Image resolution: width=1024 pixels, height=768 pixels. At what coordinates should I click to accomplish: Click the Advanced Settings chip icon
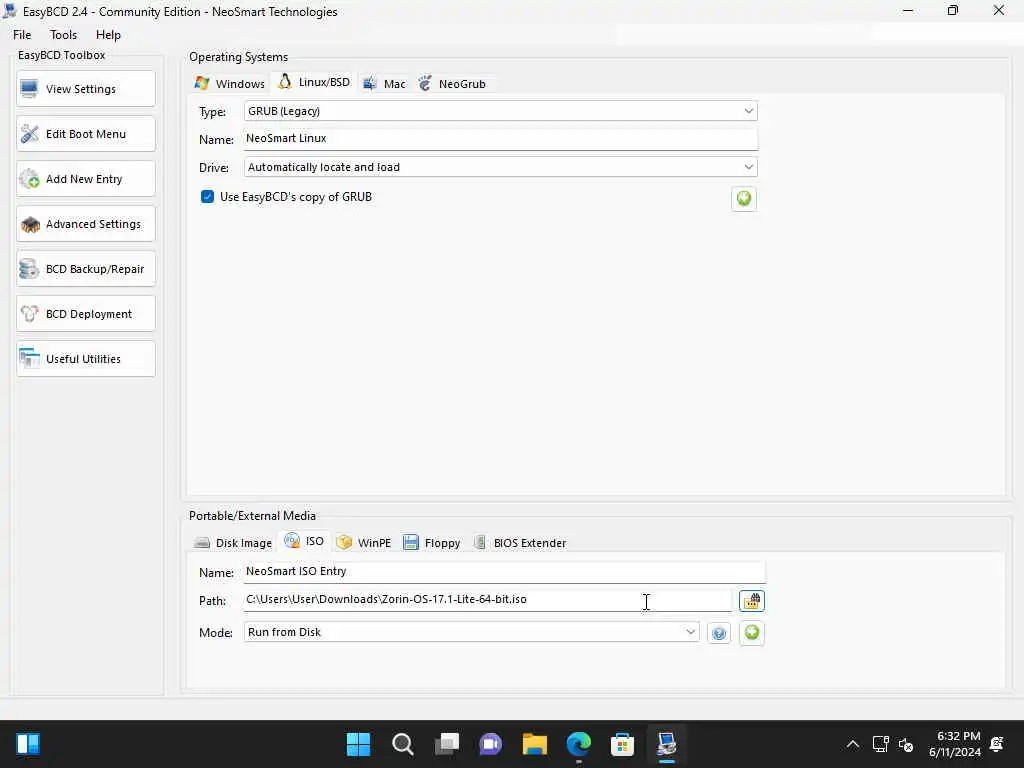30,225
